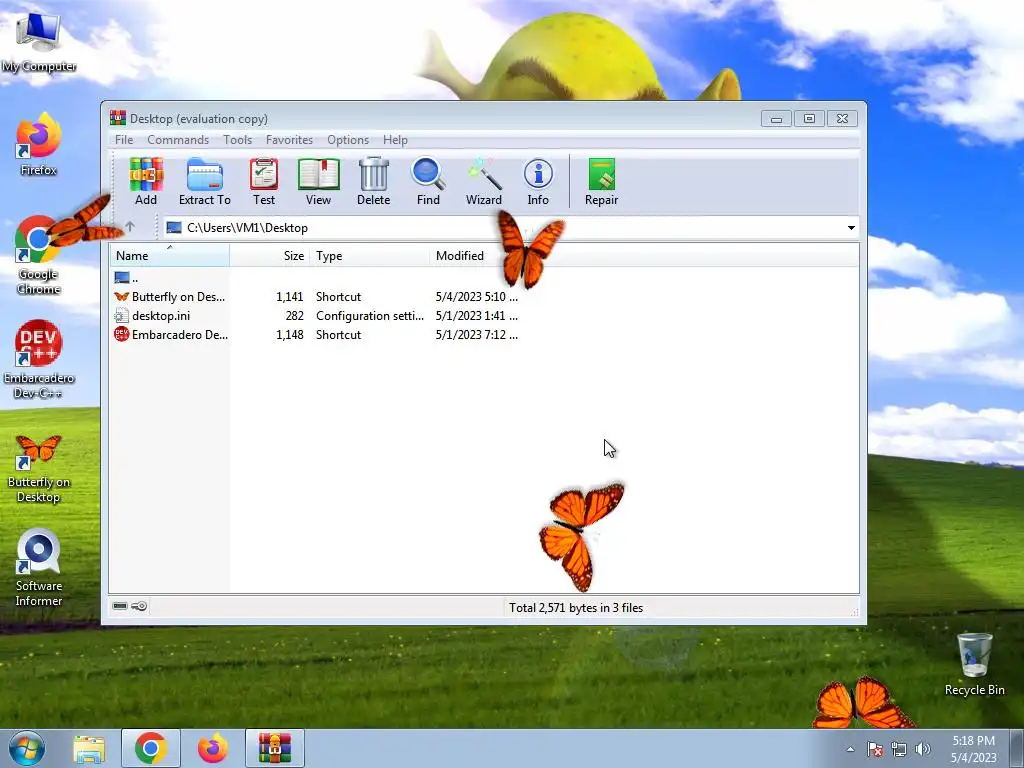
Task: Click the 5/1/2023 7:12 modified date
Action: (x=476, y=334)
